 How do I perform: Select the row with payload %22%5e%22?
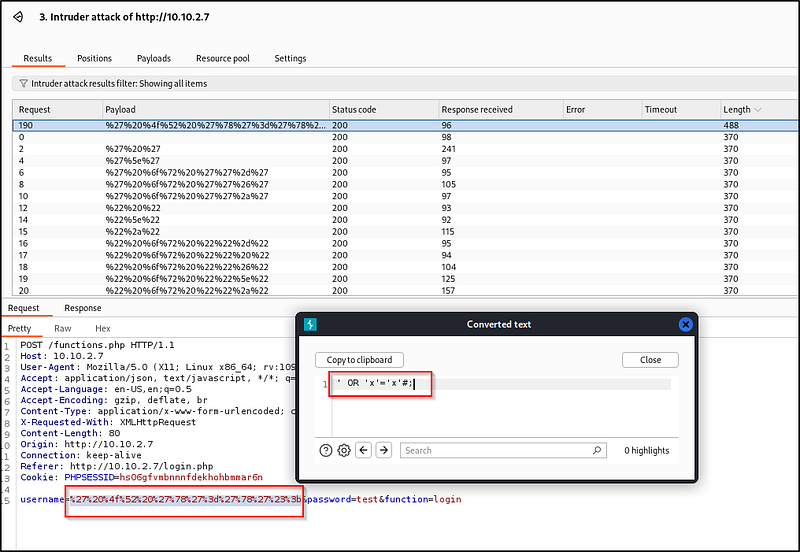click(404, 219)
